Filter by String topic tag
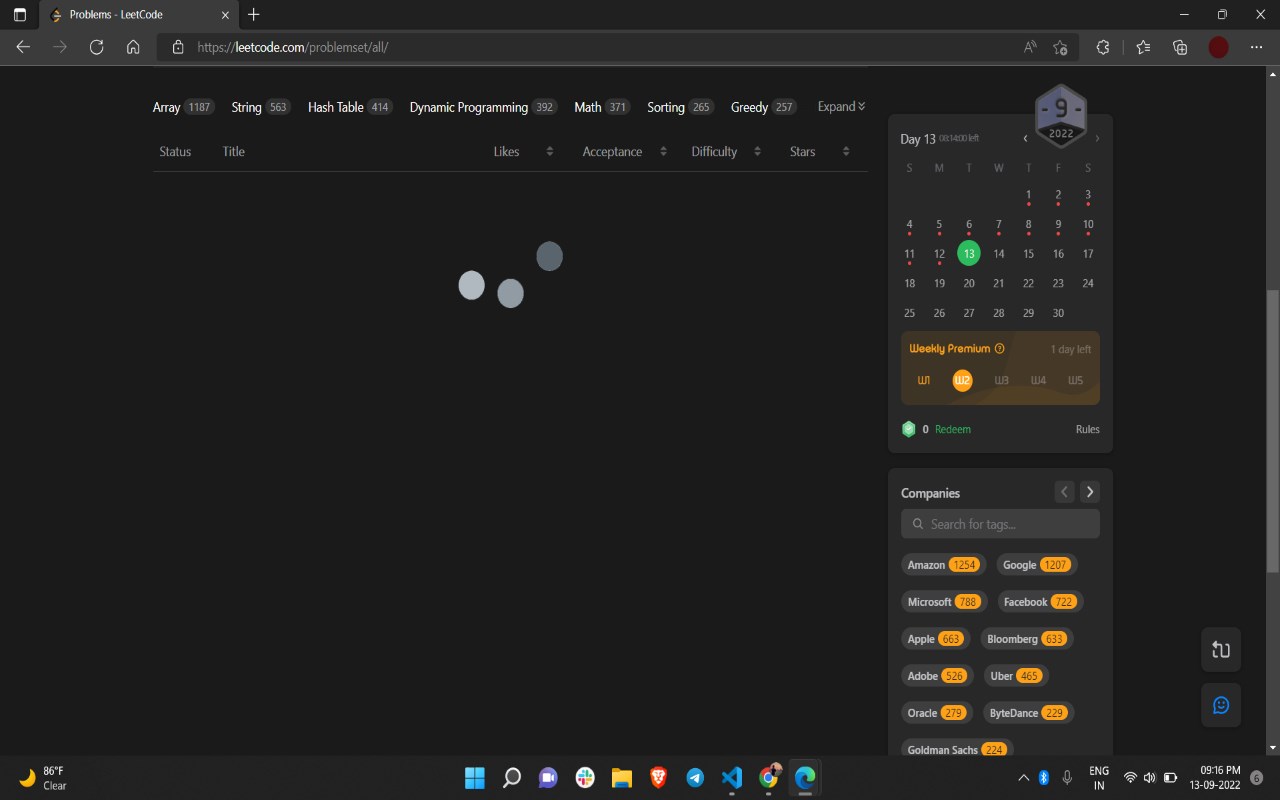The image size is (1280, 800). pyautogui.click(x=261, y=107)
